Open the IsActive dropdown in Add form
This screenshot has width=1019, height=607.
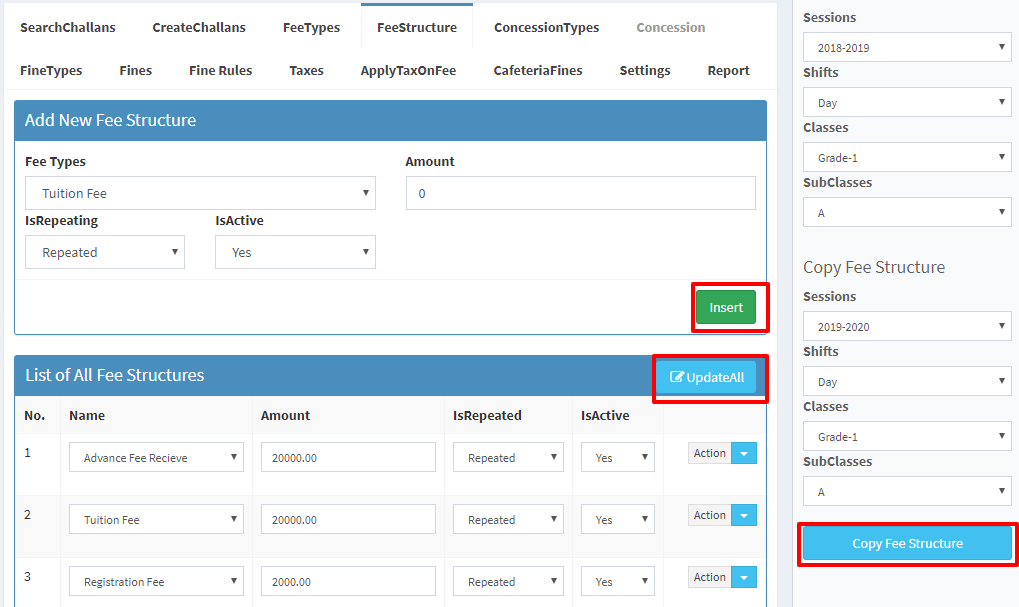point(295,251)
